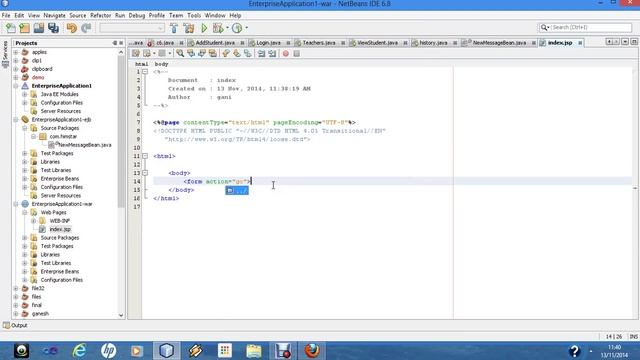Click the Save All toolbar icon
The image size is (640, 360).
(x=53, y=28)
